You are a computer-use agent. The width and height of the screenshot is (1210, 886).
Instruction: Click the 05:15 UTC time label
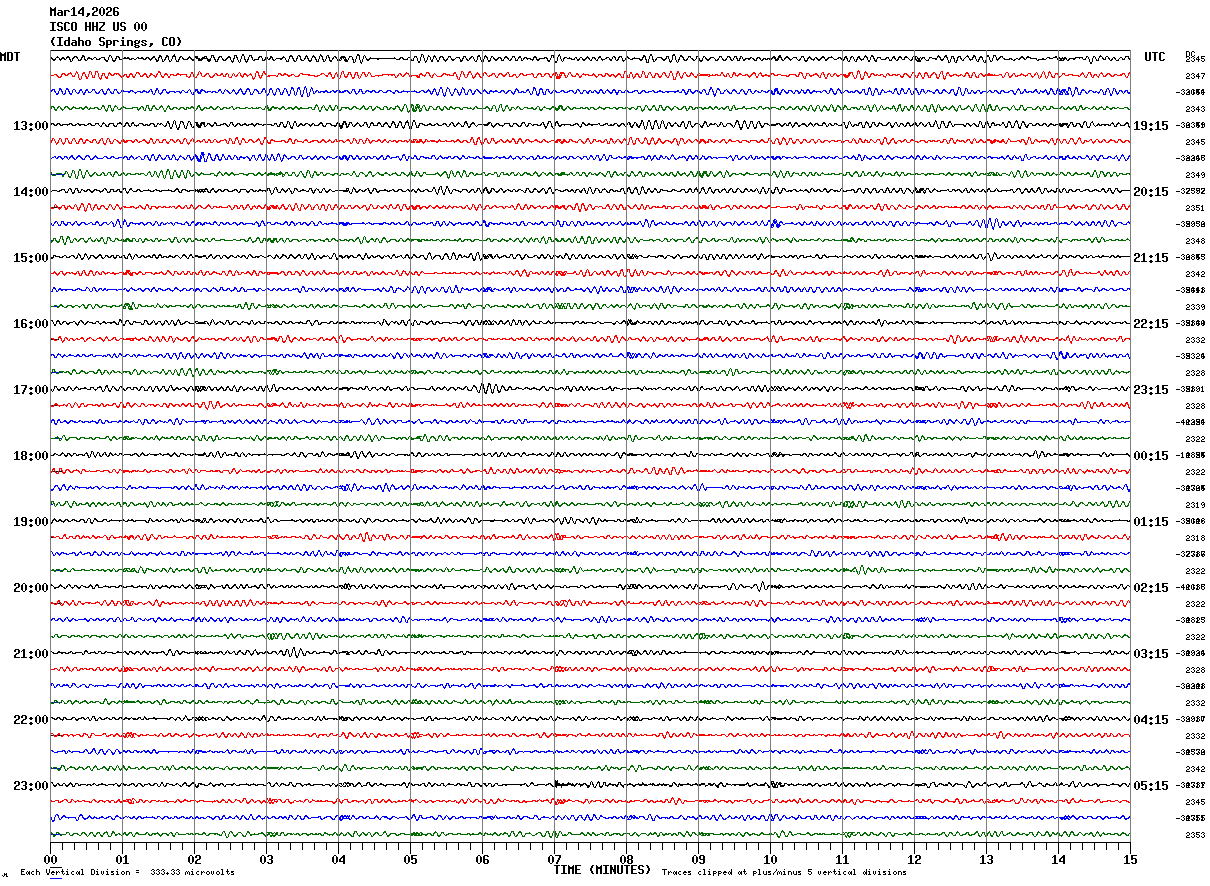[1151, 786]
